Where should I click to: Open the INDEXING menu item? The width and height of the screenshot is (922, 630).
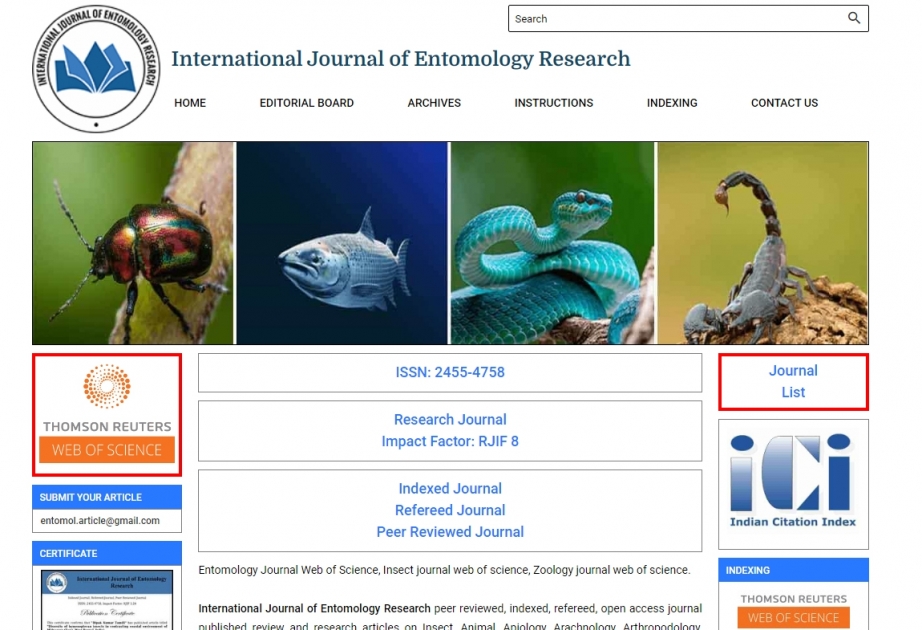(x=672, y=103)
